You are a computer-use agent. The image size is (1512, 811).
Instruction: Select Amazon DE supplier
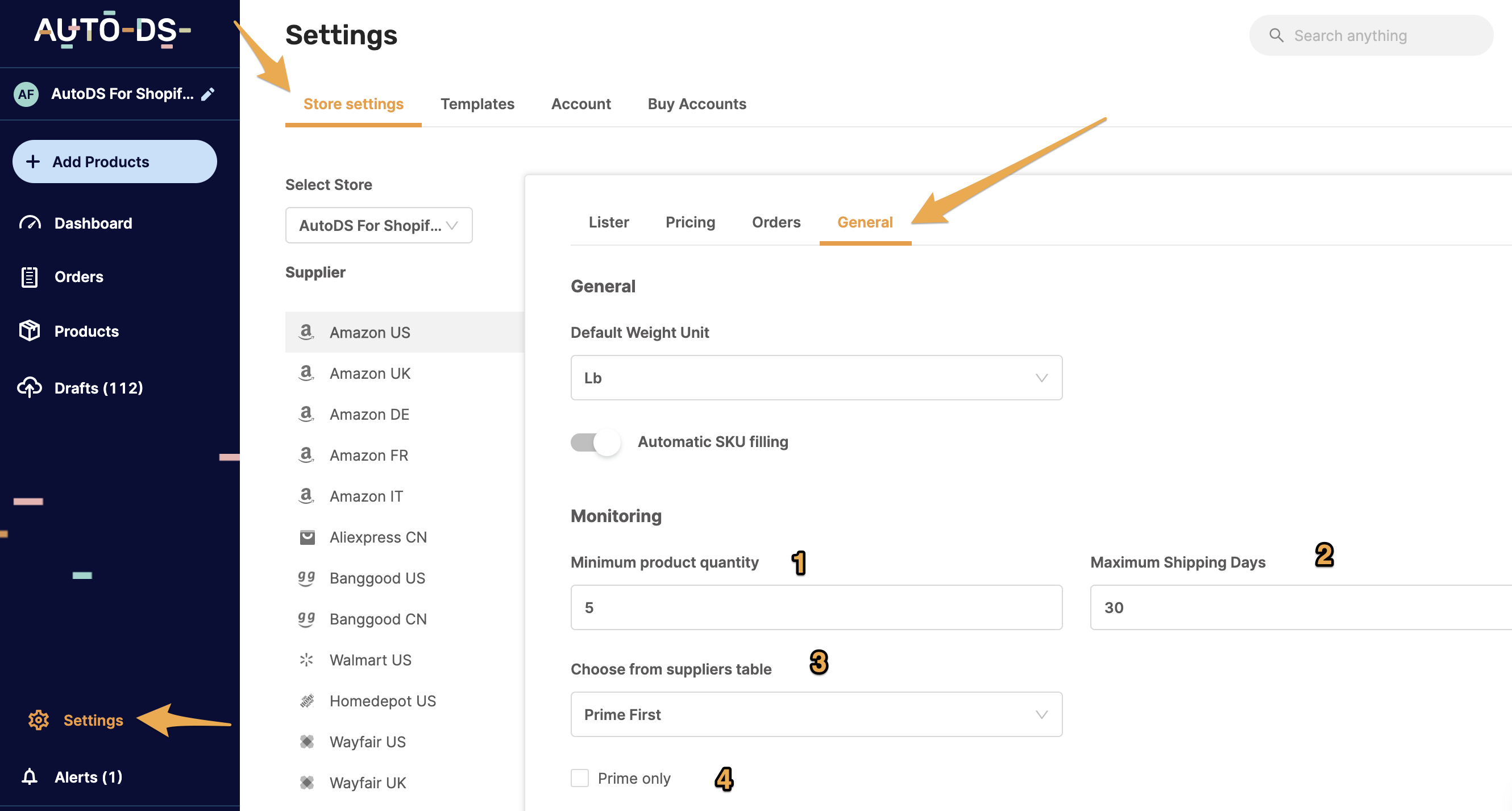click(404, 414)
